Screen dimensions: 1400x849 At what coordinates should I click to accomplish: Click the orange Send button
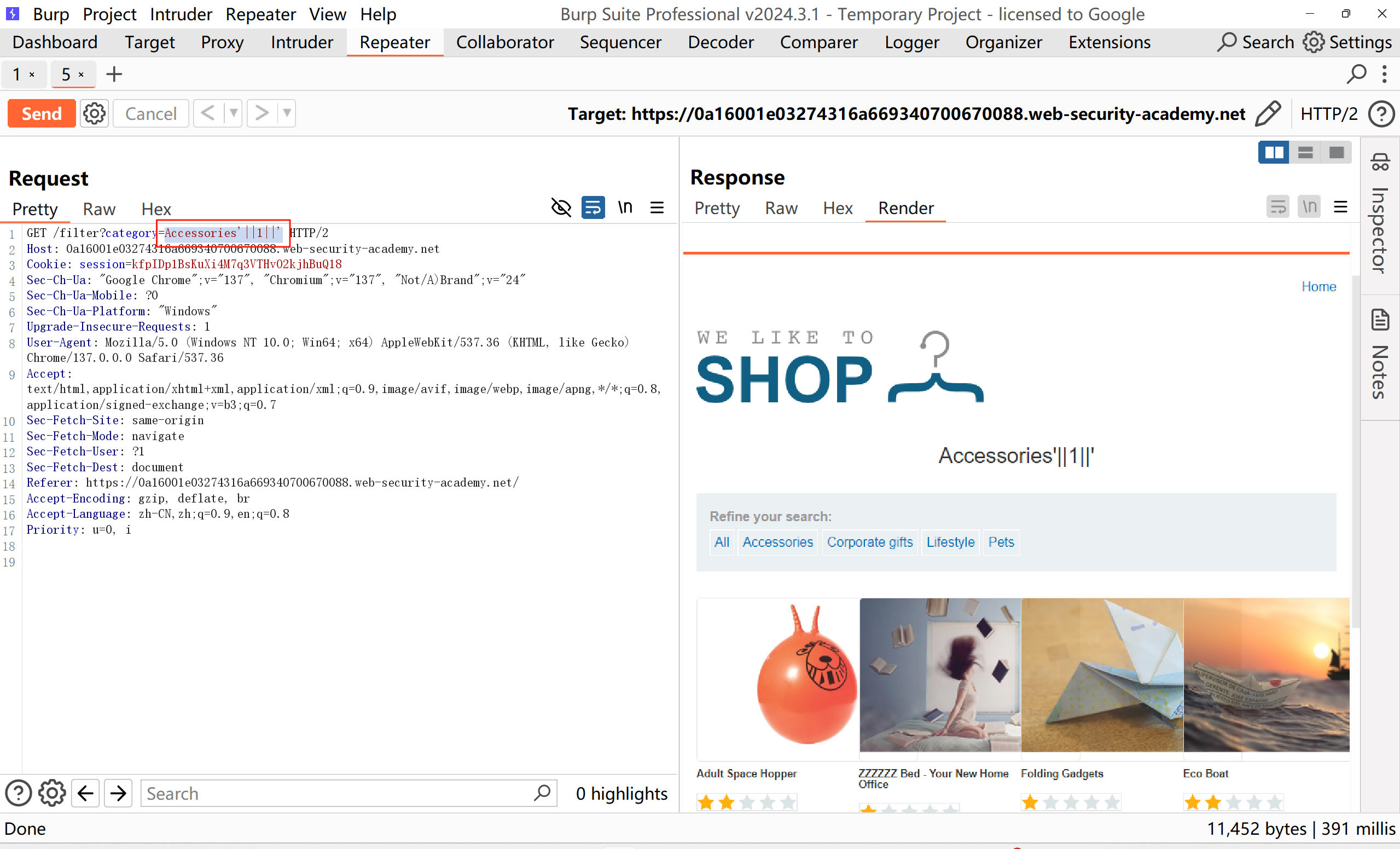[x=42, y=114]
